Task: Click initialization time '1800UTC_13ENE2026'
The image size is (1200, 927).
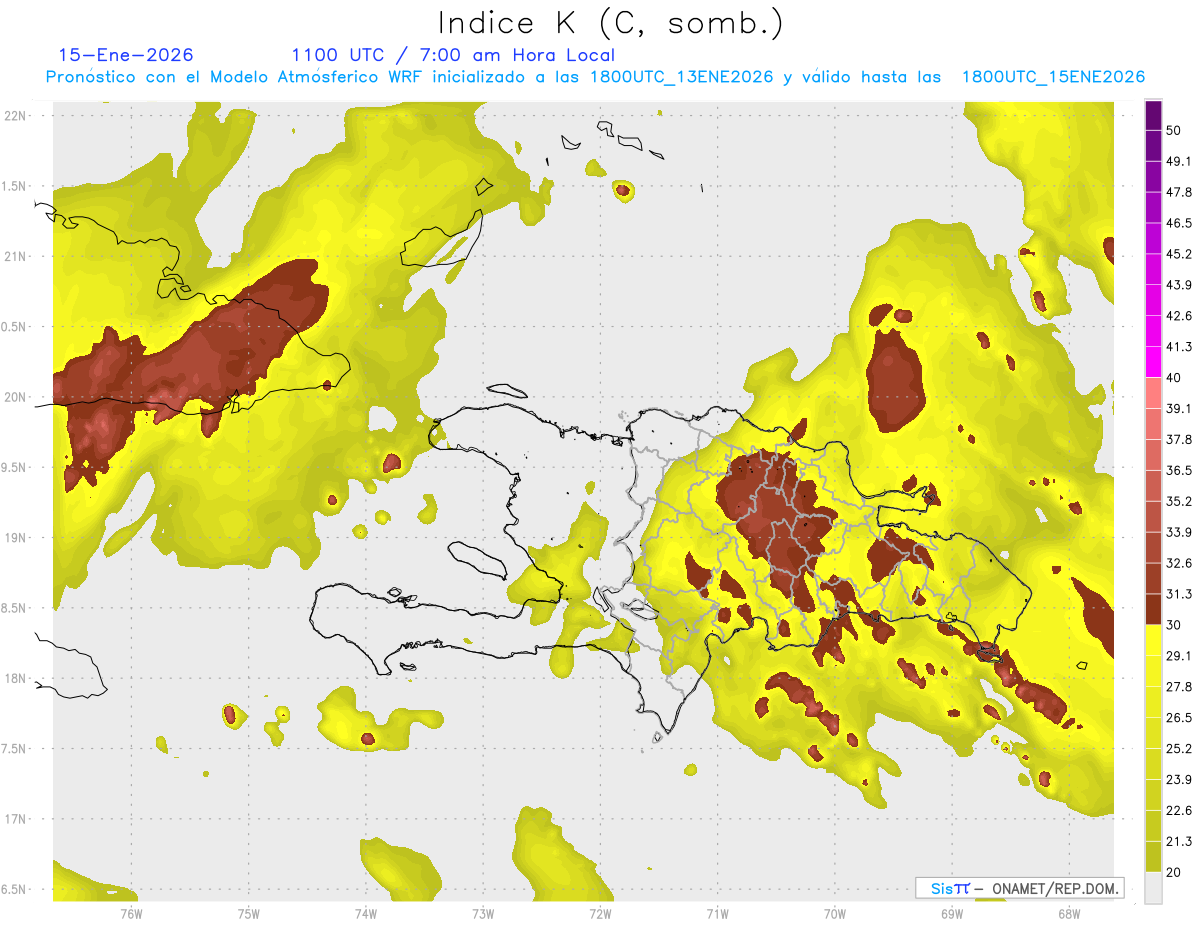Action: 681,77
